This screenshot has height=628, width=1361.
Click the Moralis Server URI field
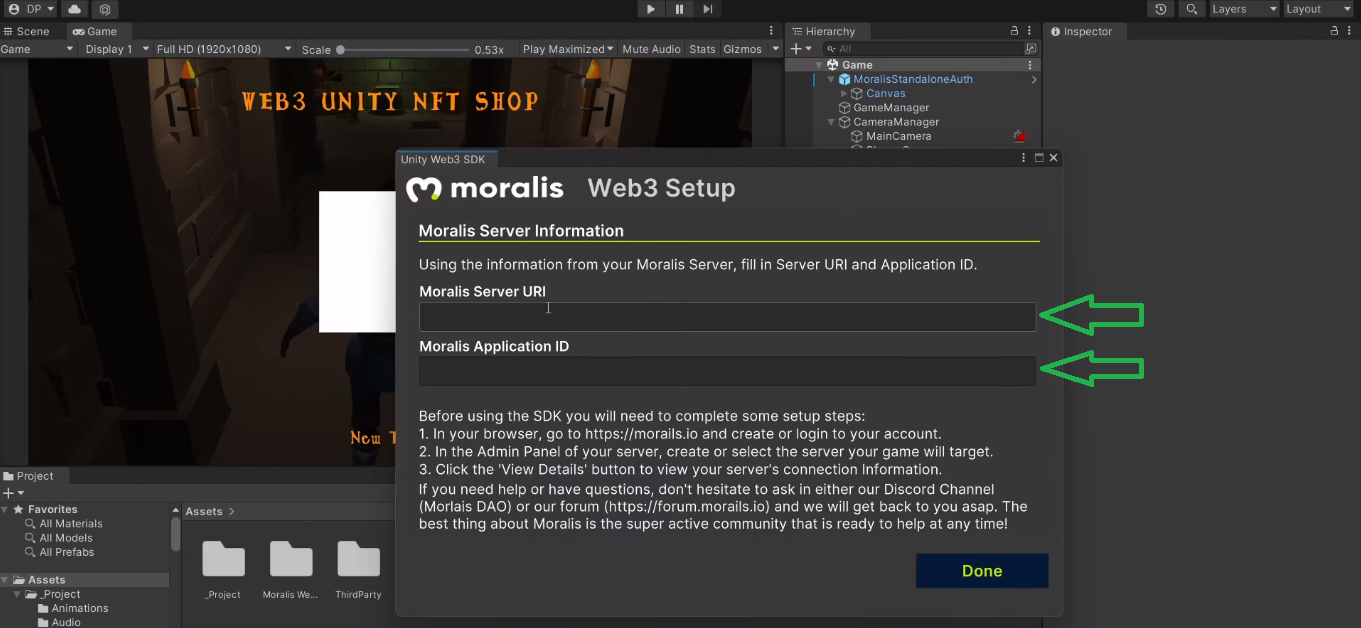click(x=727, y=317)
